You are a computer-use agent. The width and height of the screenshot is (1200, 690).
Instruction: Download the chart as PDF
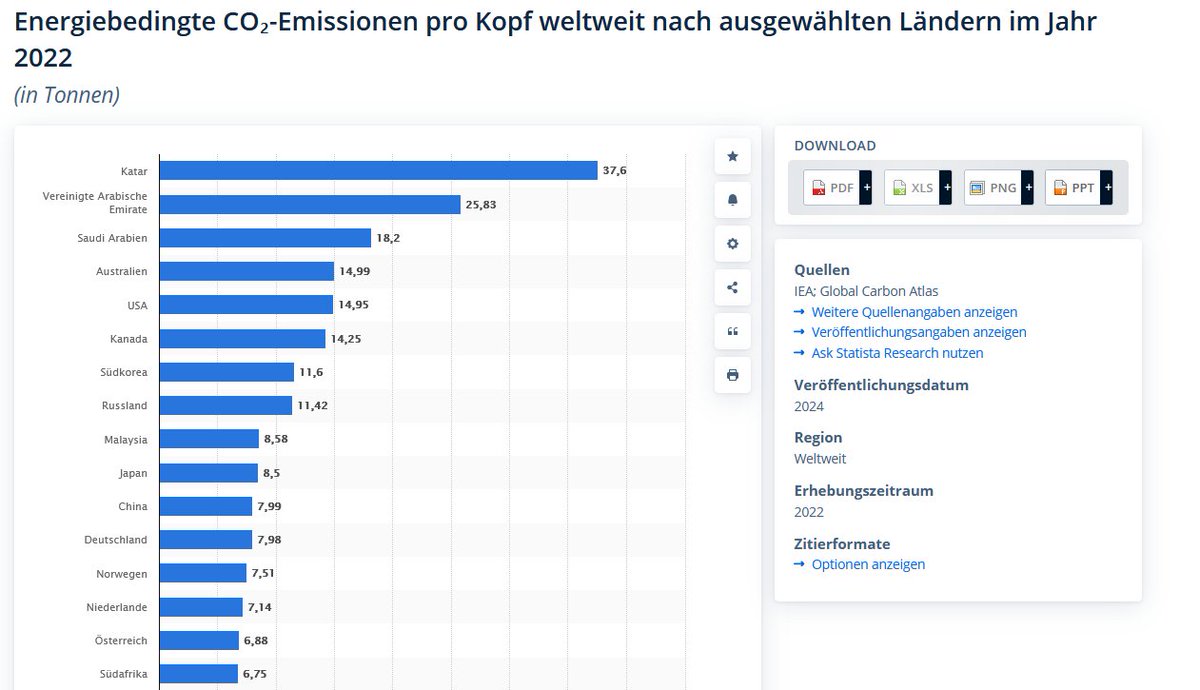[x=838, y=187]
